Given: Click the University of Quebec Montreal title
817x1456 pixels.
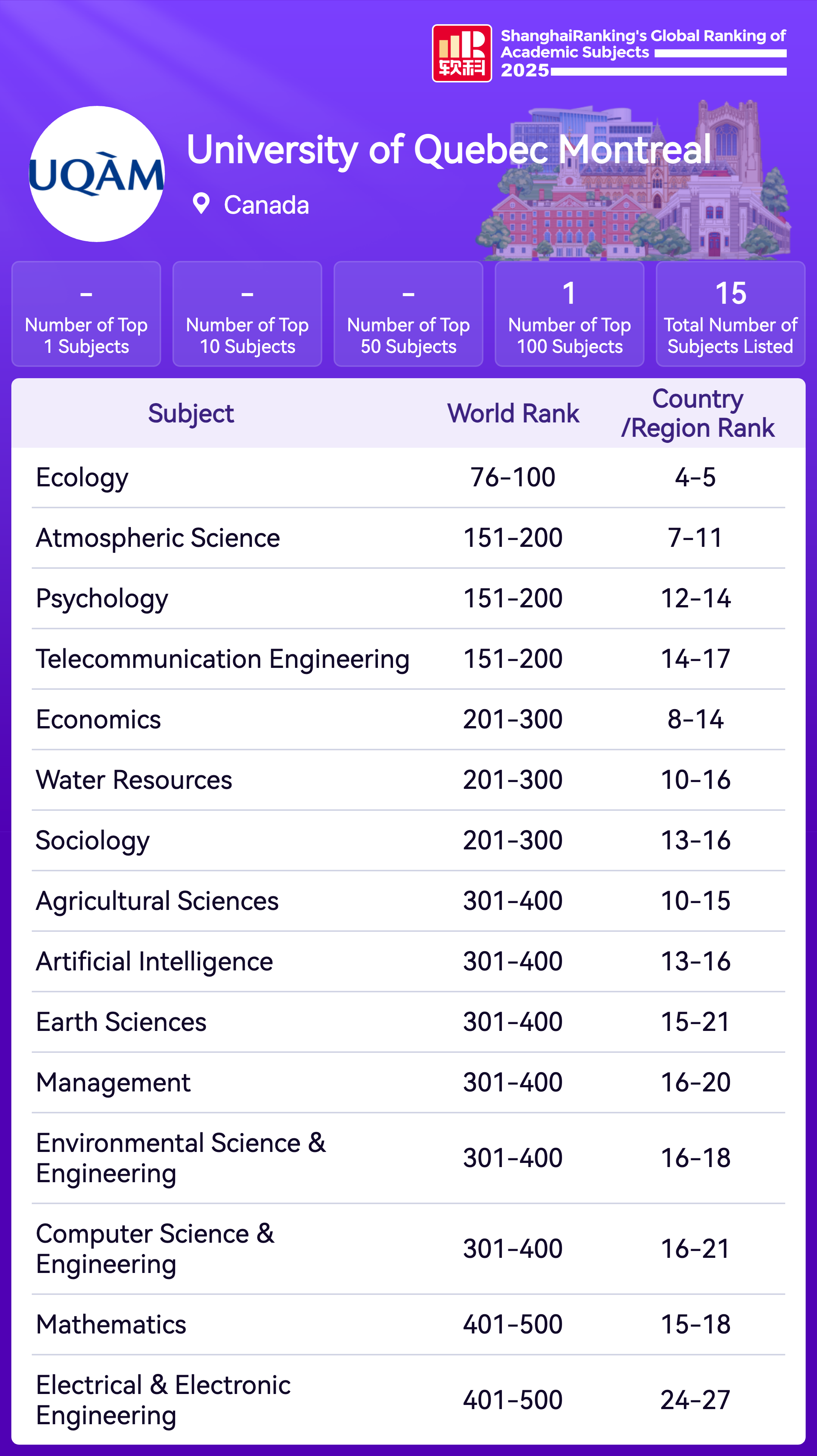Looking at the screenshot, I should (448, 150).
